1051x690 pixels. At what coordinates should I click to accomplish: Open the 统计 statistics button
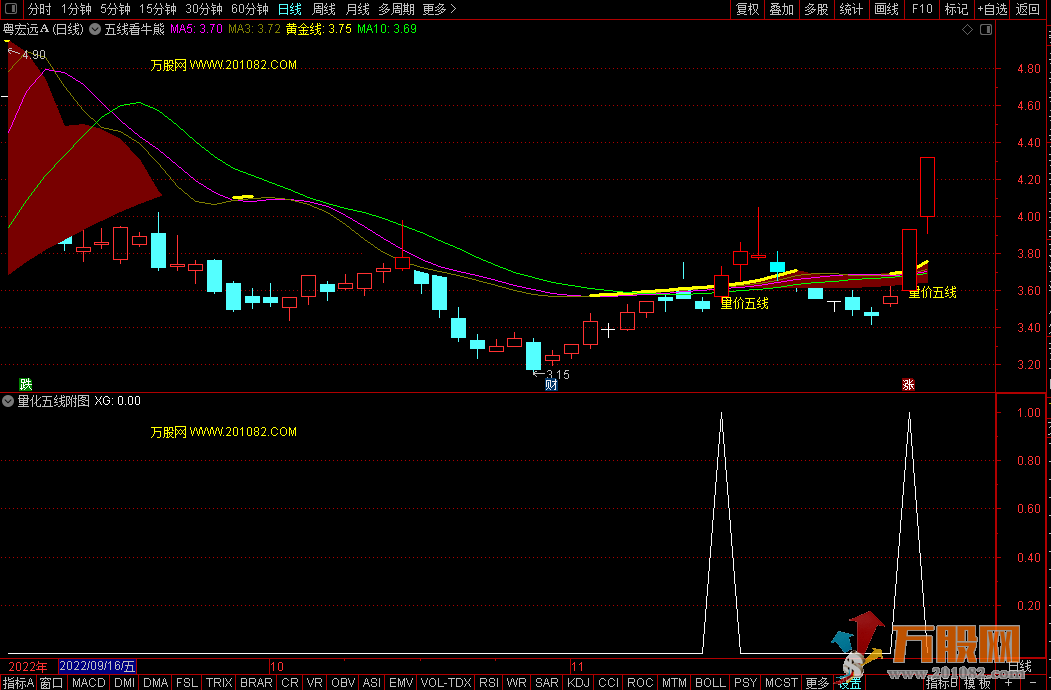[x=851, y=9]
